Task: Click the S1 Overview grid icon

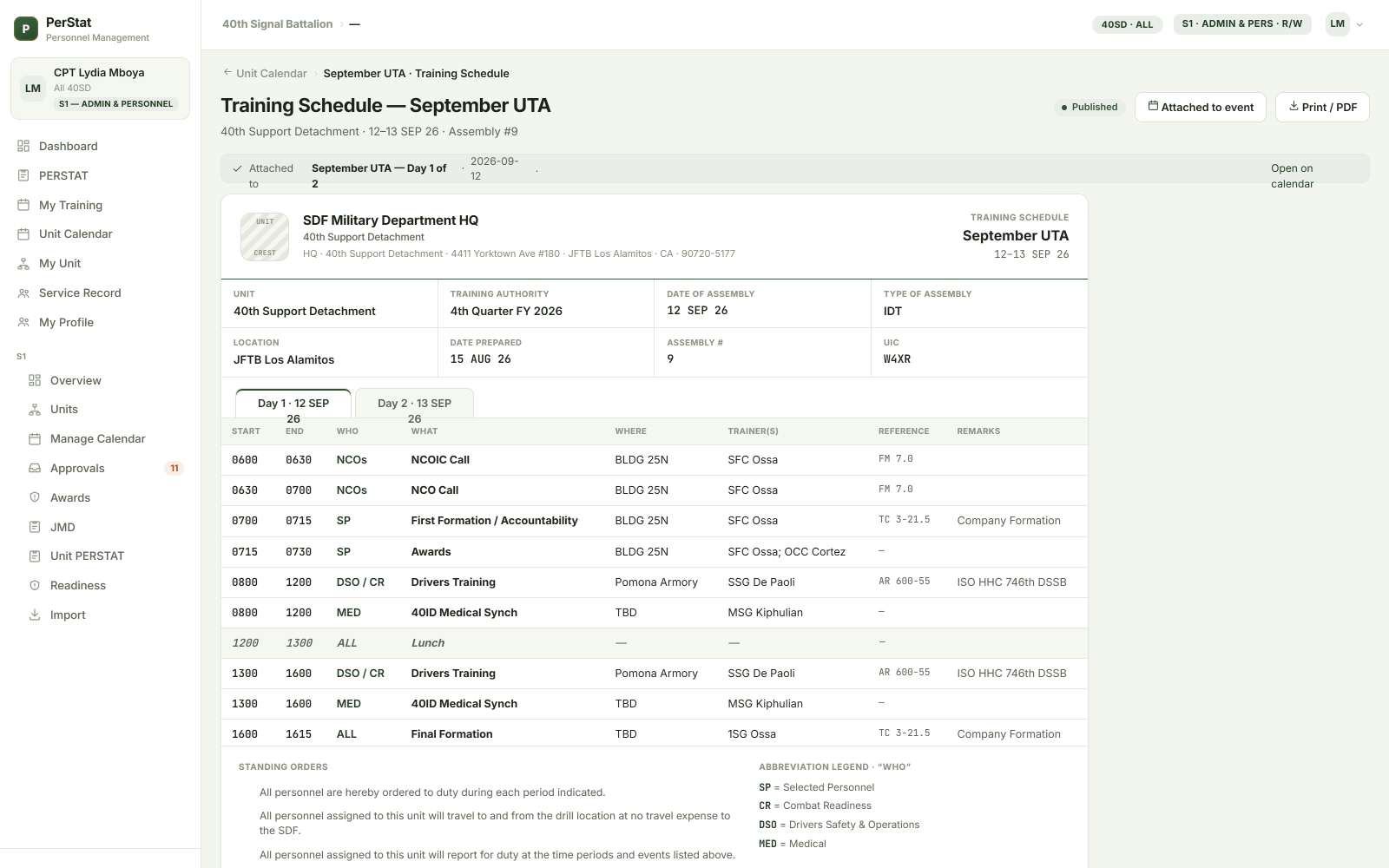Action: (x=35, y=380)
